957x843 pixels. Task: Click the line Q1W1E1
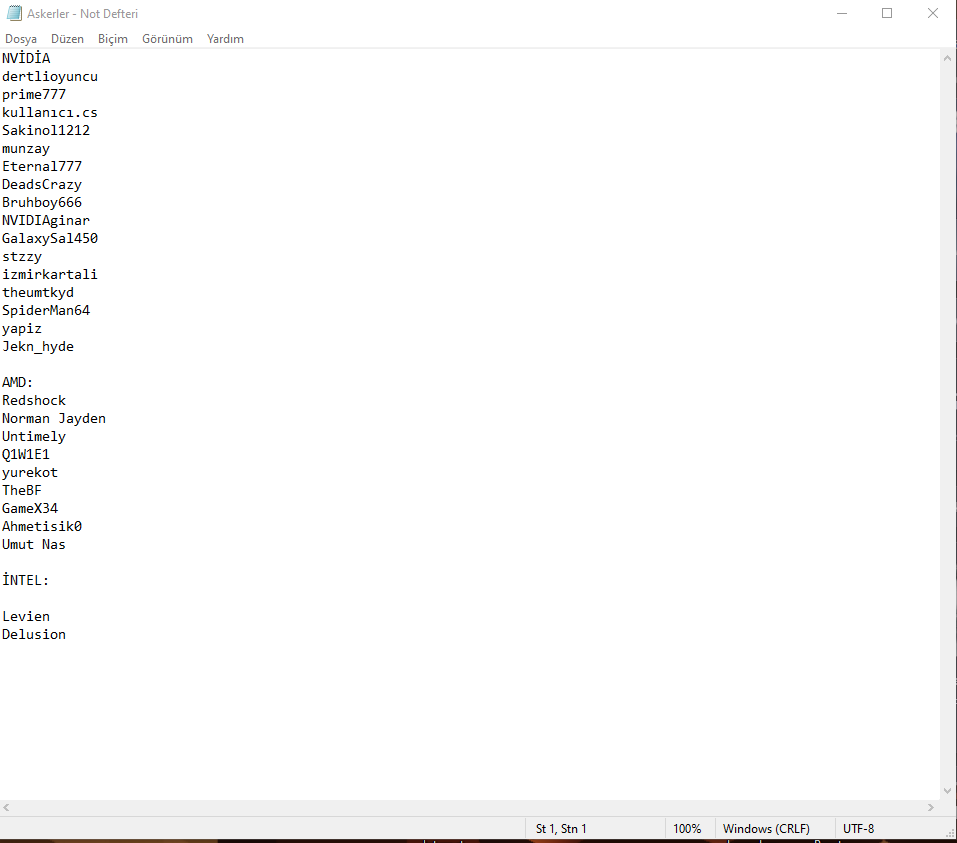(26, 455)
